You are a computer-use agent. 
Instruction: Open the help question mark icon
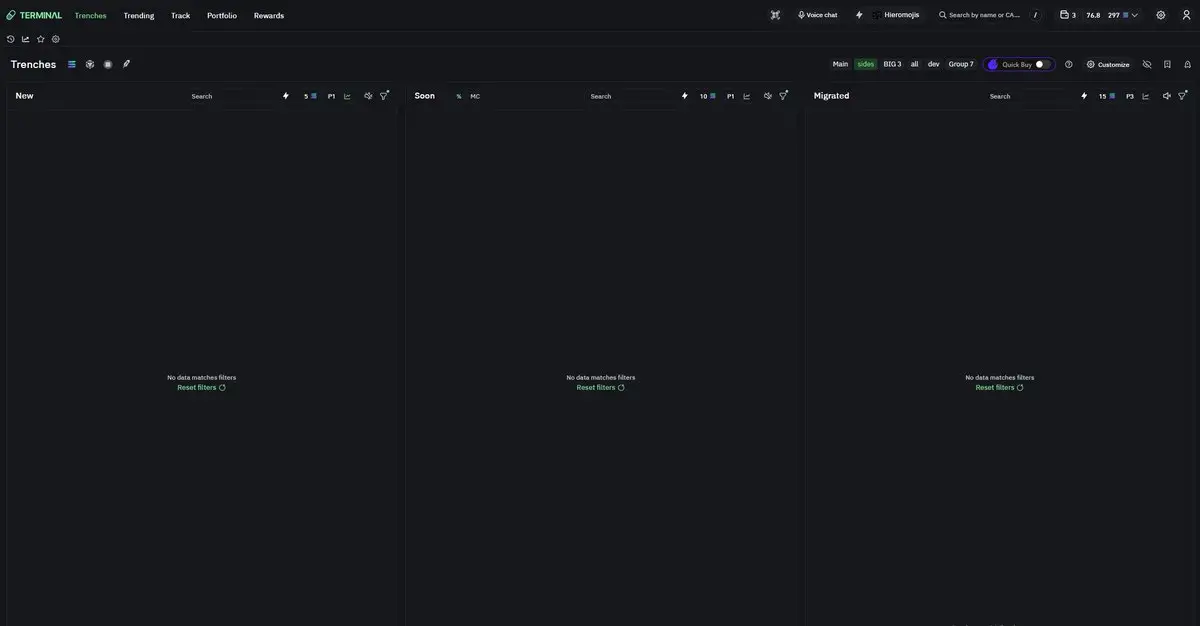(1068, 64)
